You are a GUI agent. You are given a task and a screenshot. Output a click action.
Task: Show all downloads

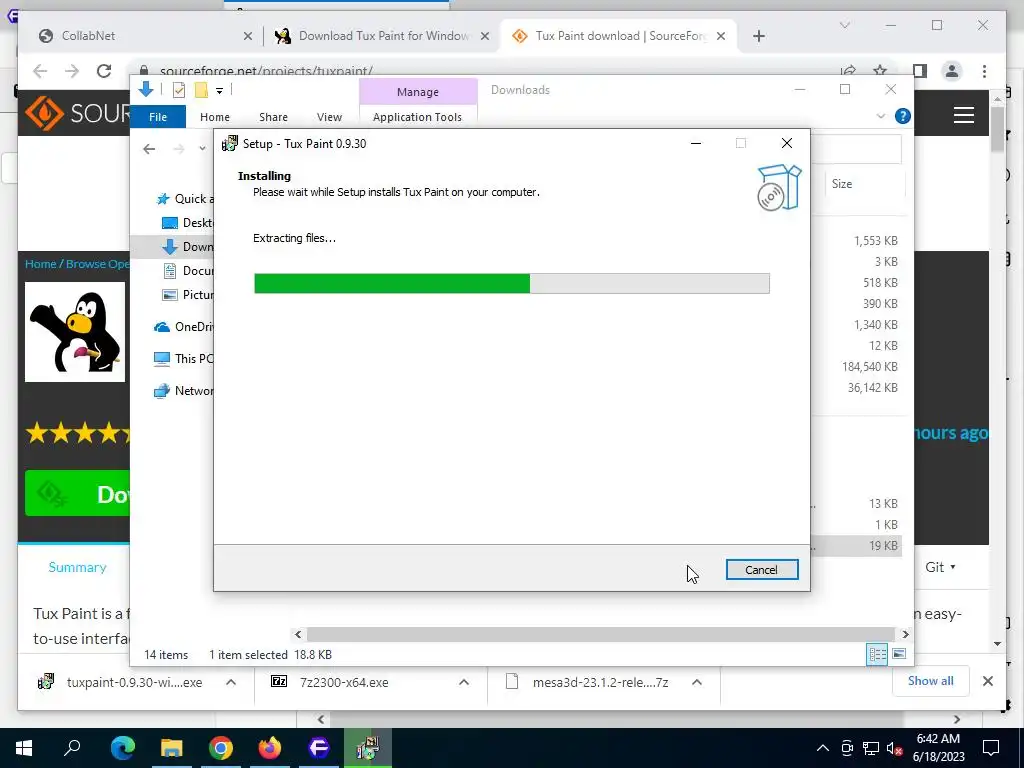931,681
